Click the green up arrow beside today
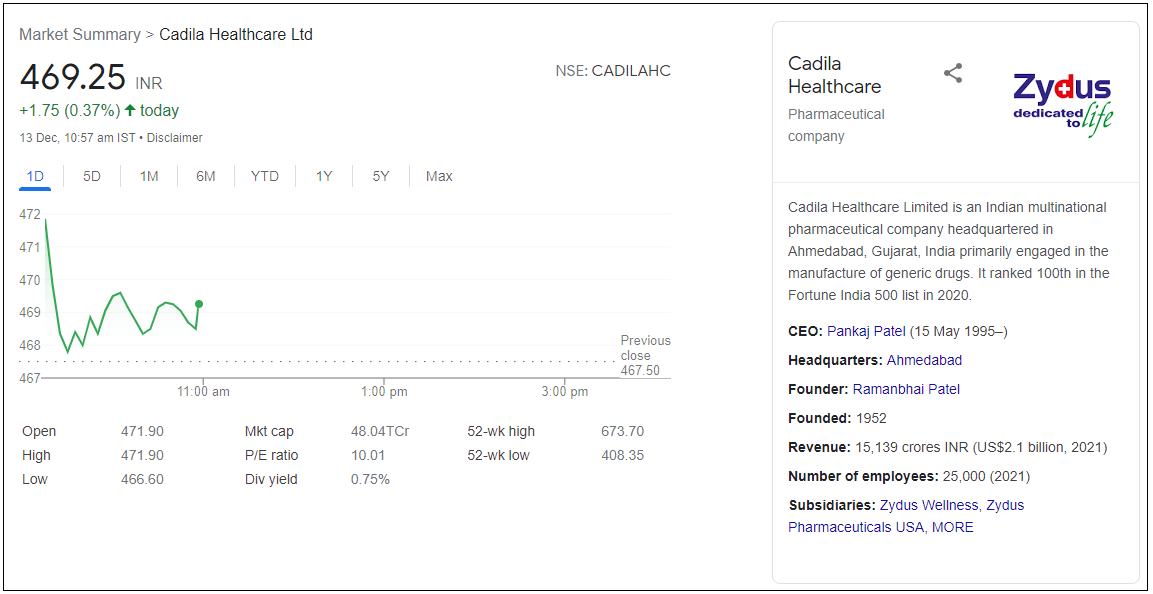1153x594 pixels. [x=130, y=110]
